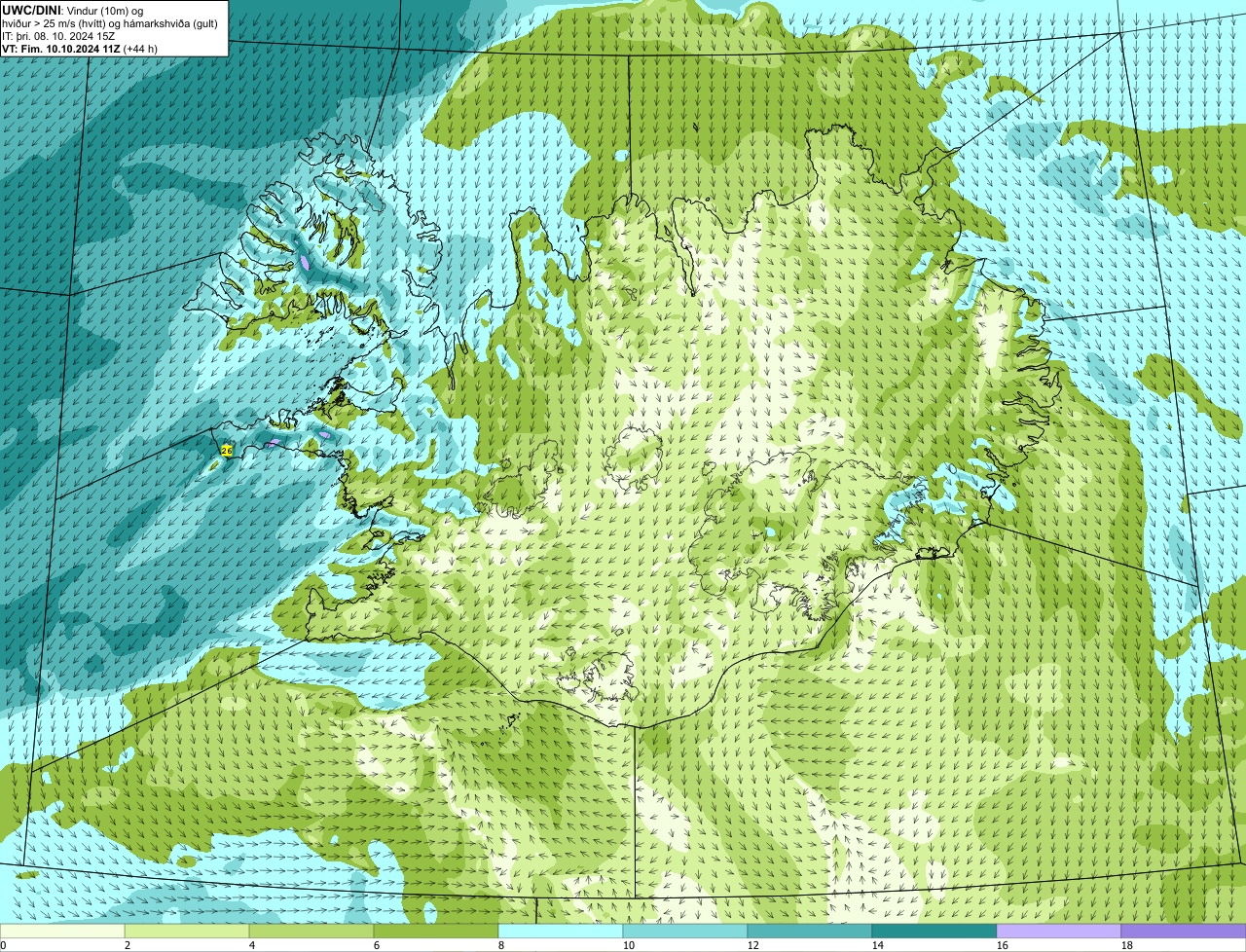This screenshot has height=952, width=1246.
Task: Click the legend scale label '6'
Action: (x=377, y=945)
